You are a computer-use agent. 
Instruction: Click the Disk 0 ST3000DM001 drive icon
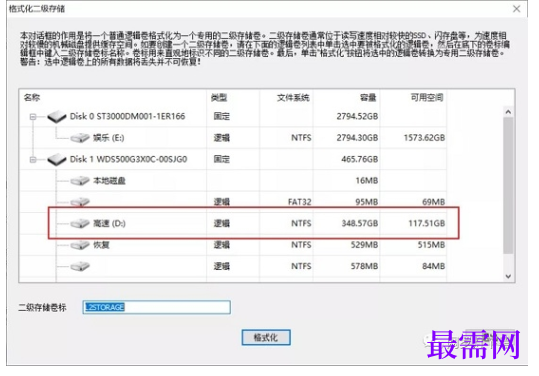tap(57, 117)
